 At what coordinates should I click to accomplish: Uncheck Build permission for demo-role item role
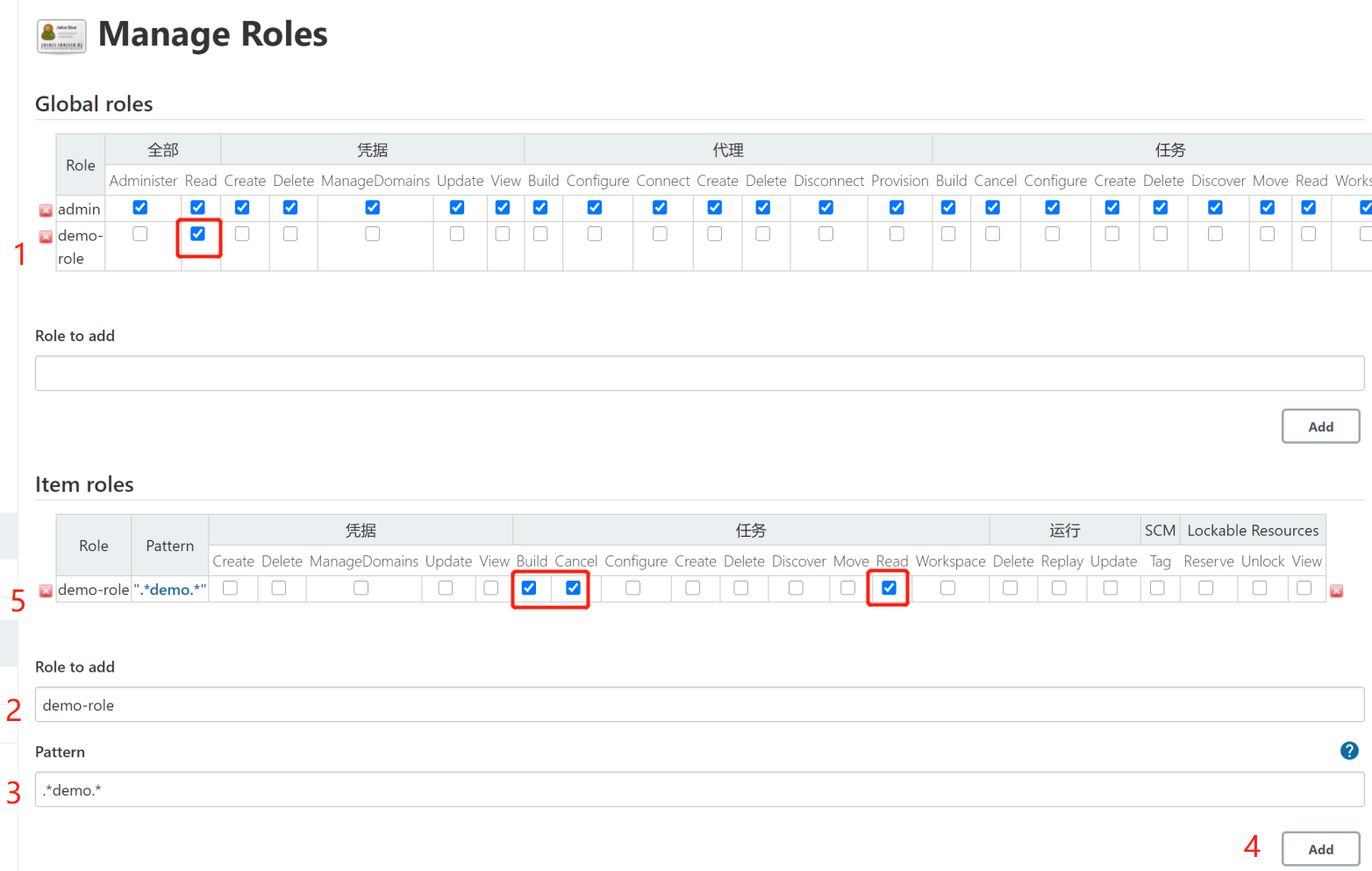coord(529,588)
